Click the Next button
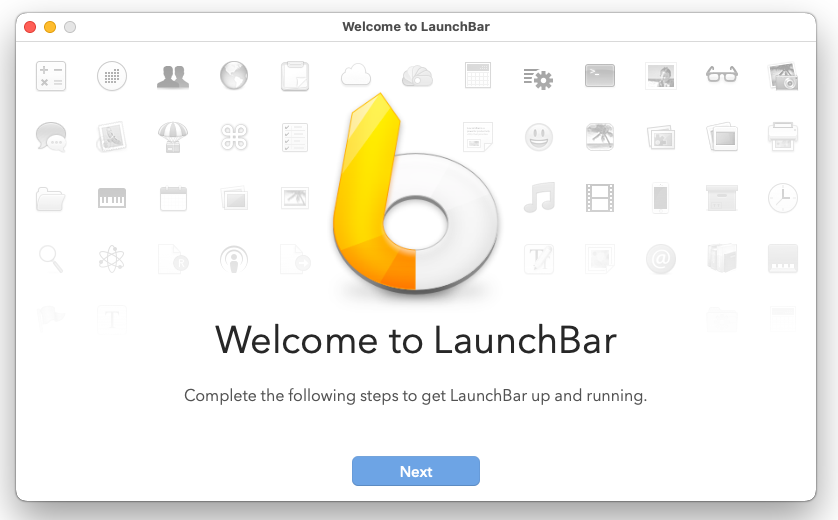The height and width of the screenshot is (520, 838). click(x=415, y=471)
